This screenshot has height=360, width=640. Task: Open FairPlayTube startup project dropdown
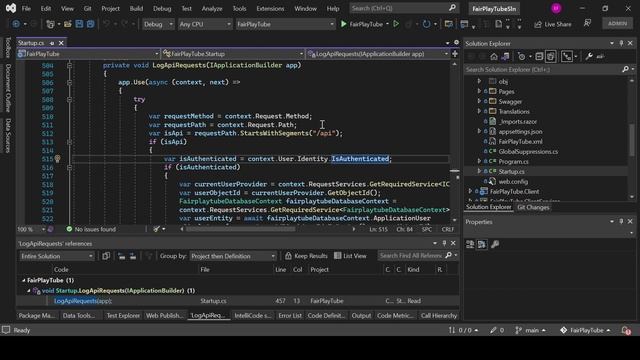[x=285, y=24]
